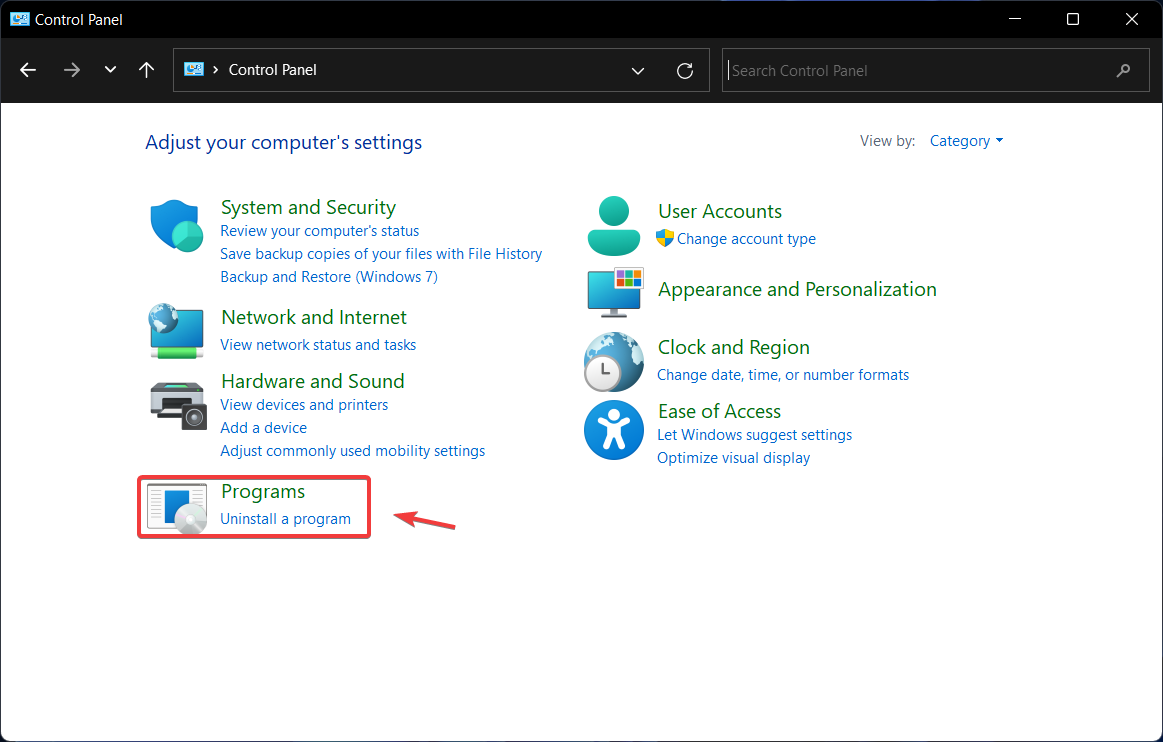Click Add a device link
This screenshot has height=742, width=1163.
[263, 427]
